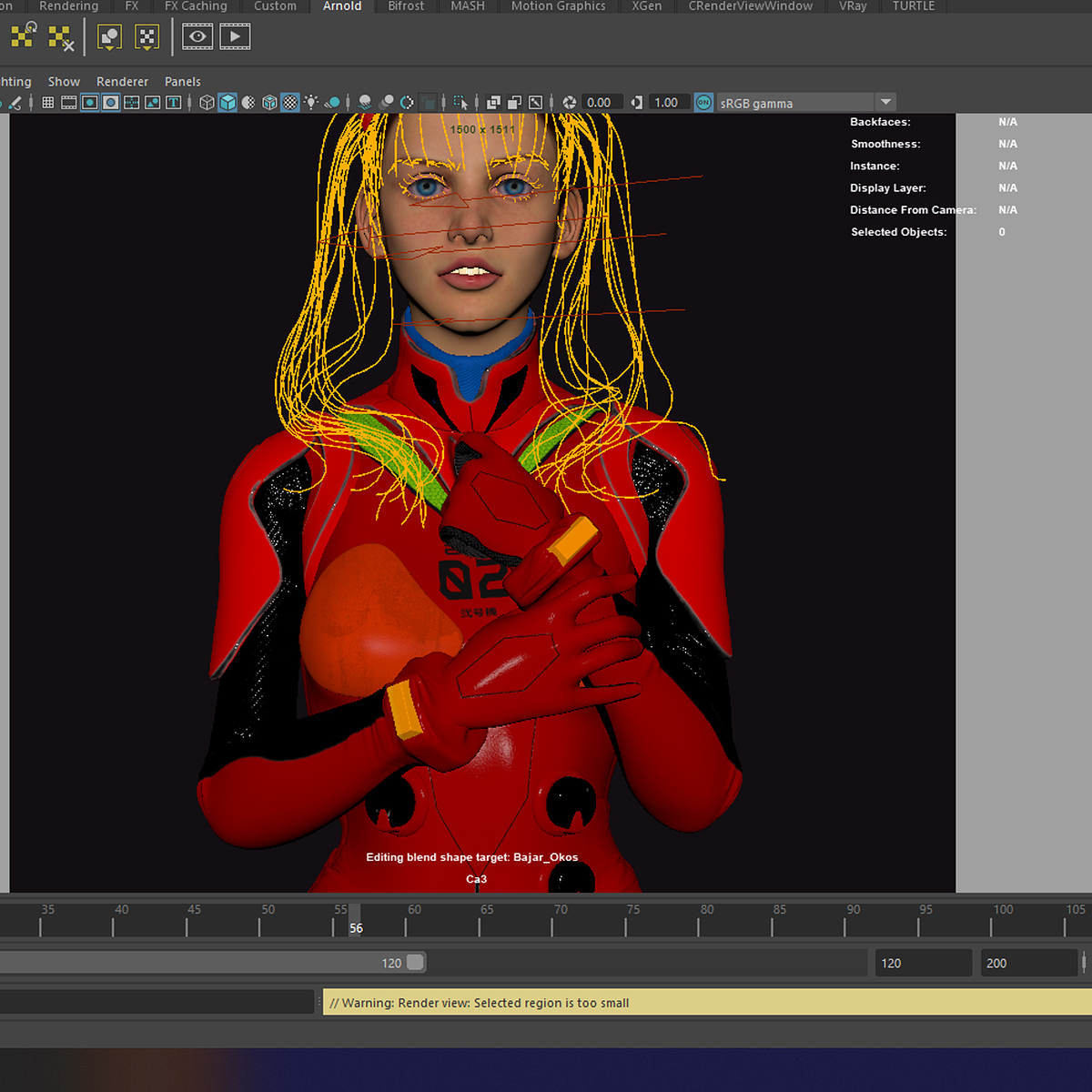Open the Motion Graphics shelf tab
Viewport: 1092px width, 1092px height.
(558, 6)
